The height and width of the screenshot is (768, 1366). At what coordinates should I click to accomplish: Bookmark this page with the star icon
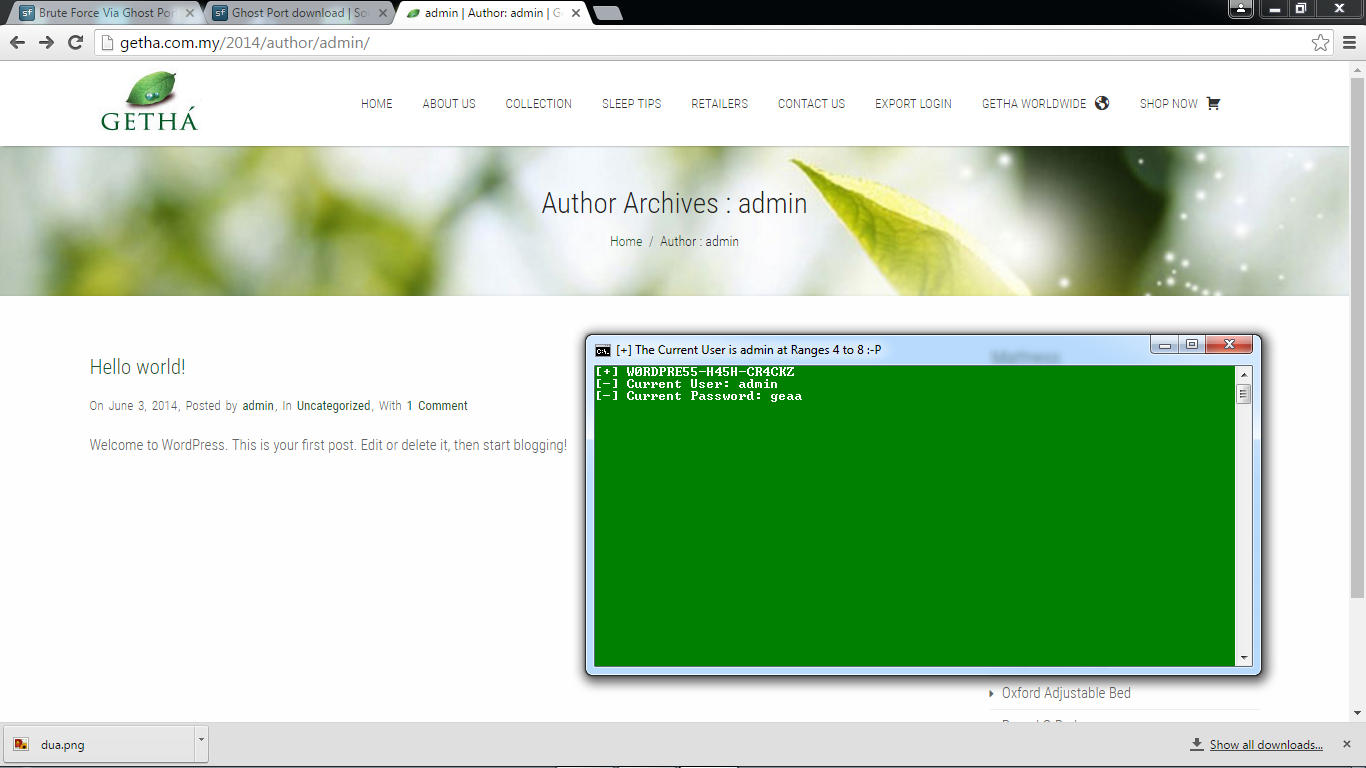(1321, 43)
